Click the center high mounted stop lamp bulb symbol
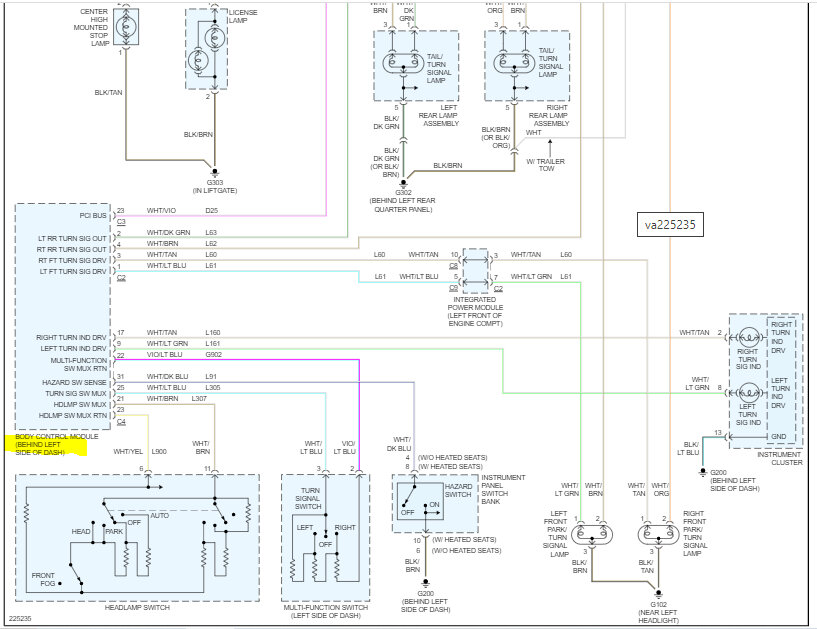 tap(126, 26)
